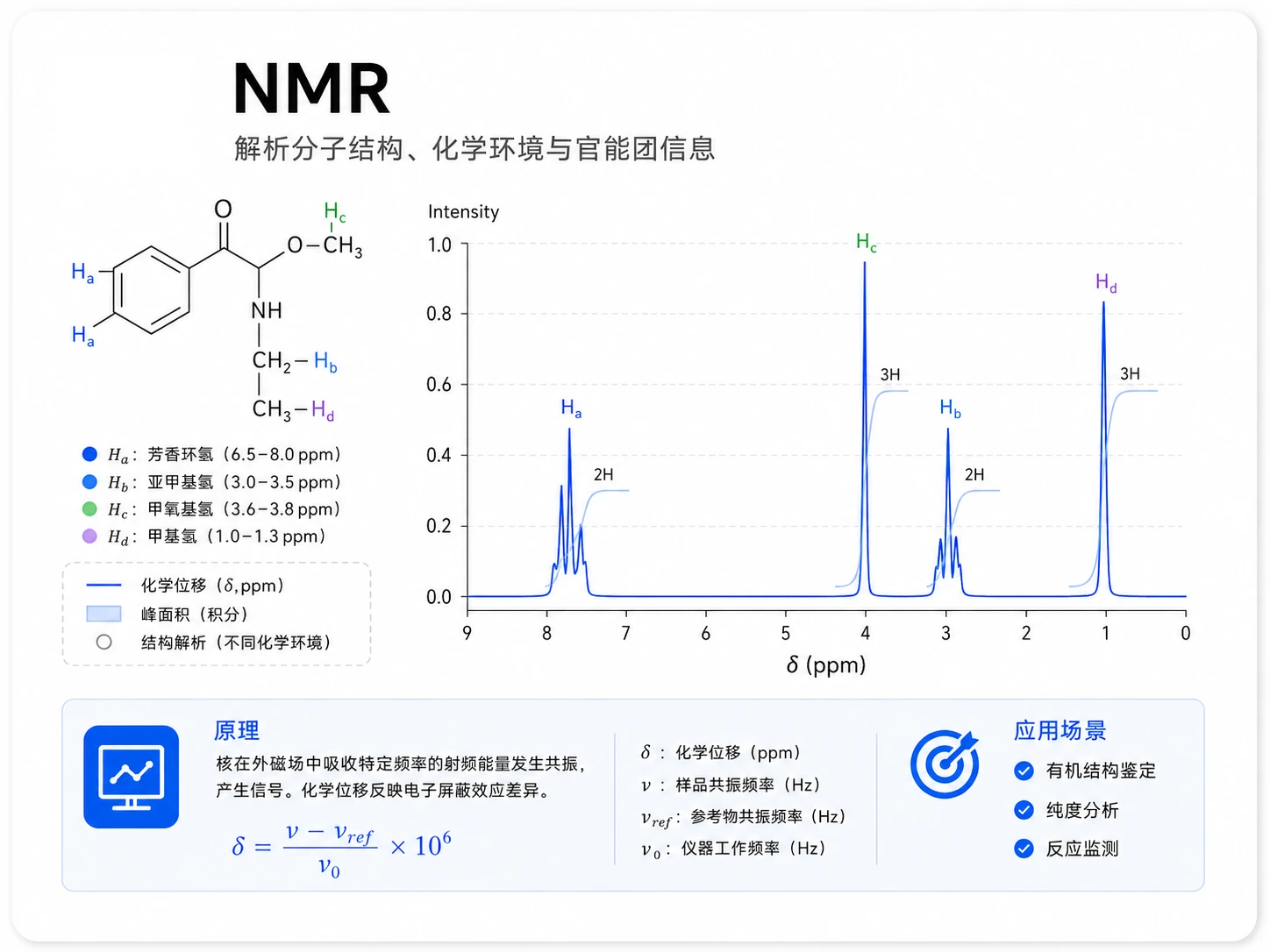Click the Hc peak at 4 ppm

click(x=865, y=430)
